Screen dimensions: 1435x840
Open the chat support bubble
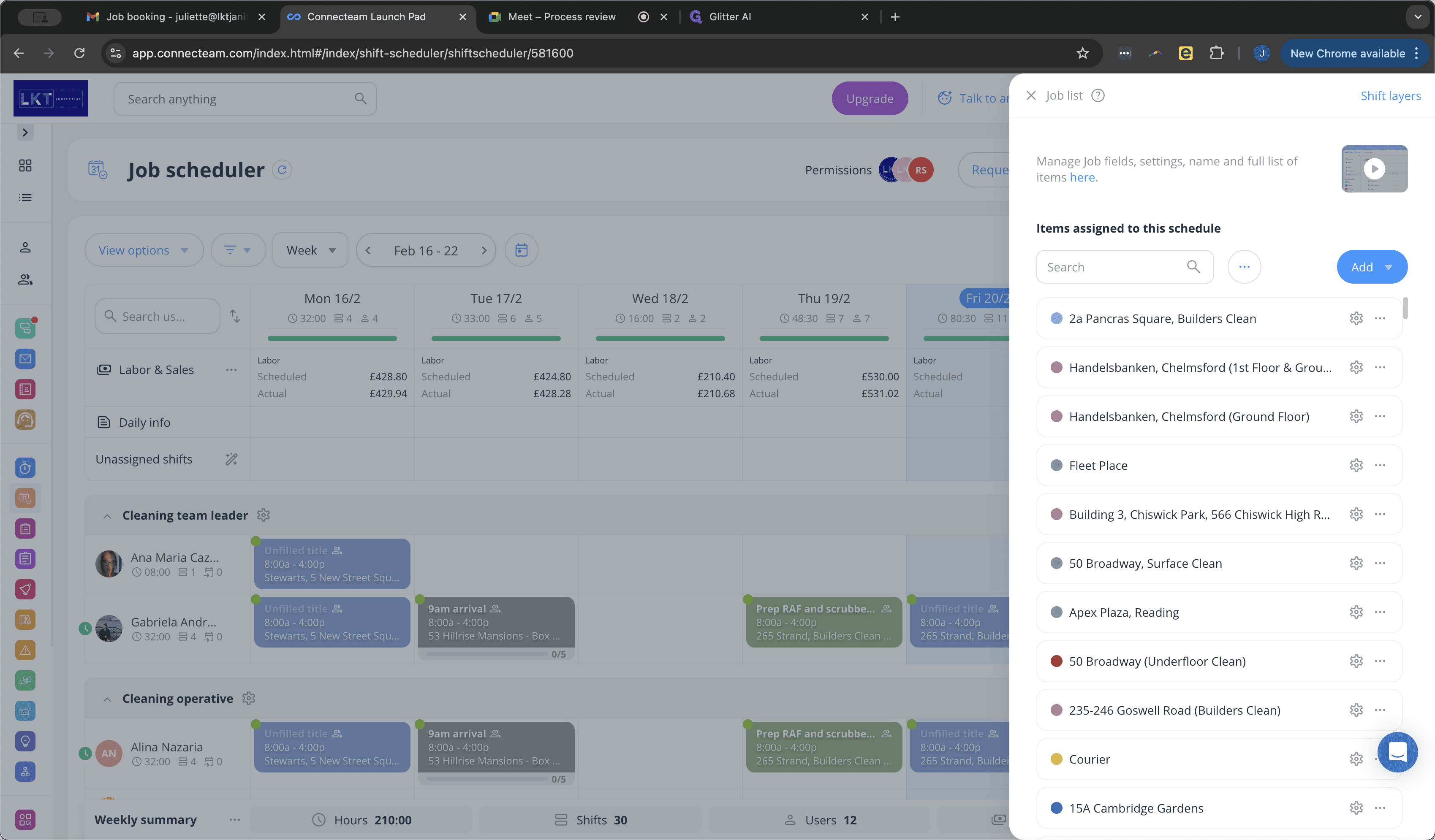pyautogui.click(x=1397, y=752)
